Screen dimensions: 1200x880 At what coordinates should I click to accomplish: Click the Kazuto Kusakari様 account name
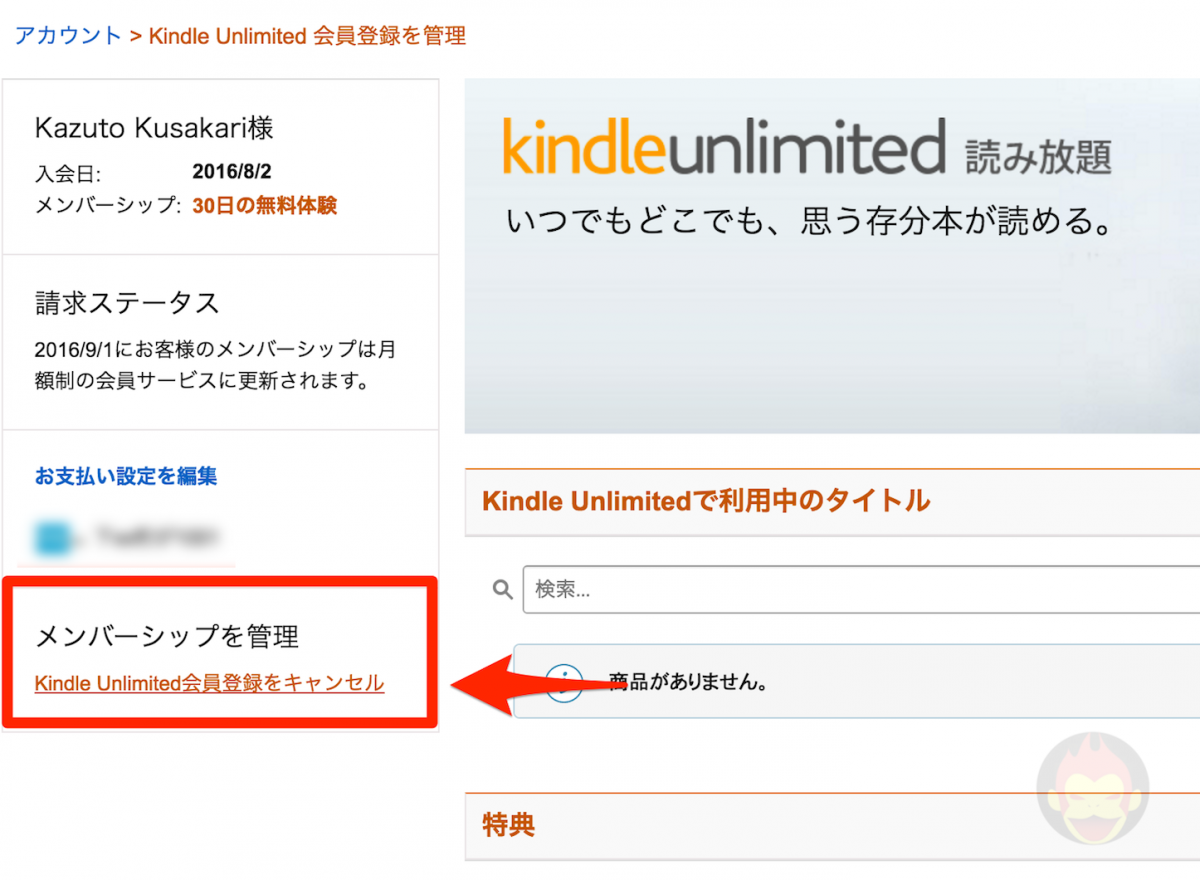point(152,128)
